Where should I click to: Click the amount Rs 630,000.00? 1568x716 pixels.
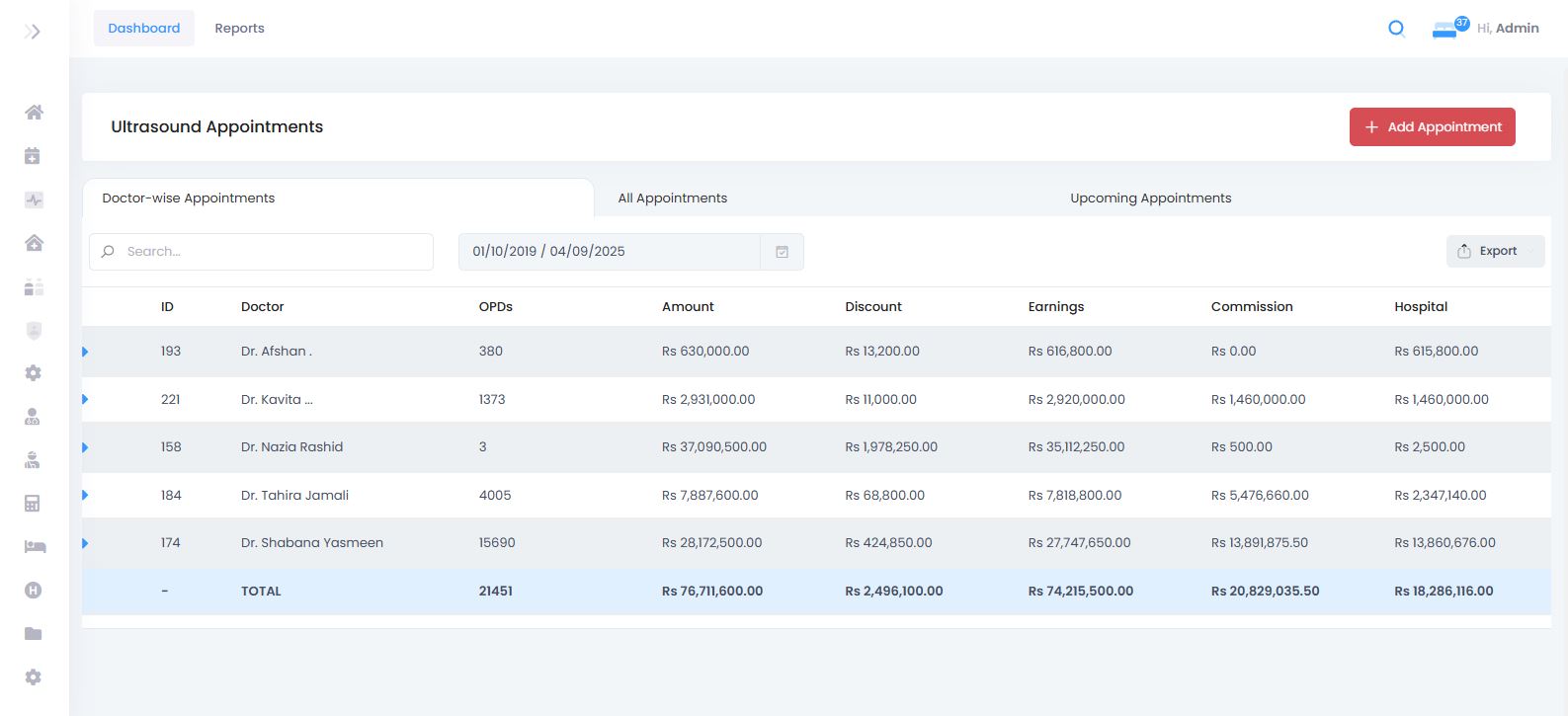[705, 351]
